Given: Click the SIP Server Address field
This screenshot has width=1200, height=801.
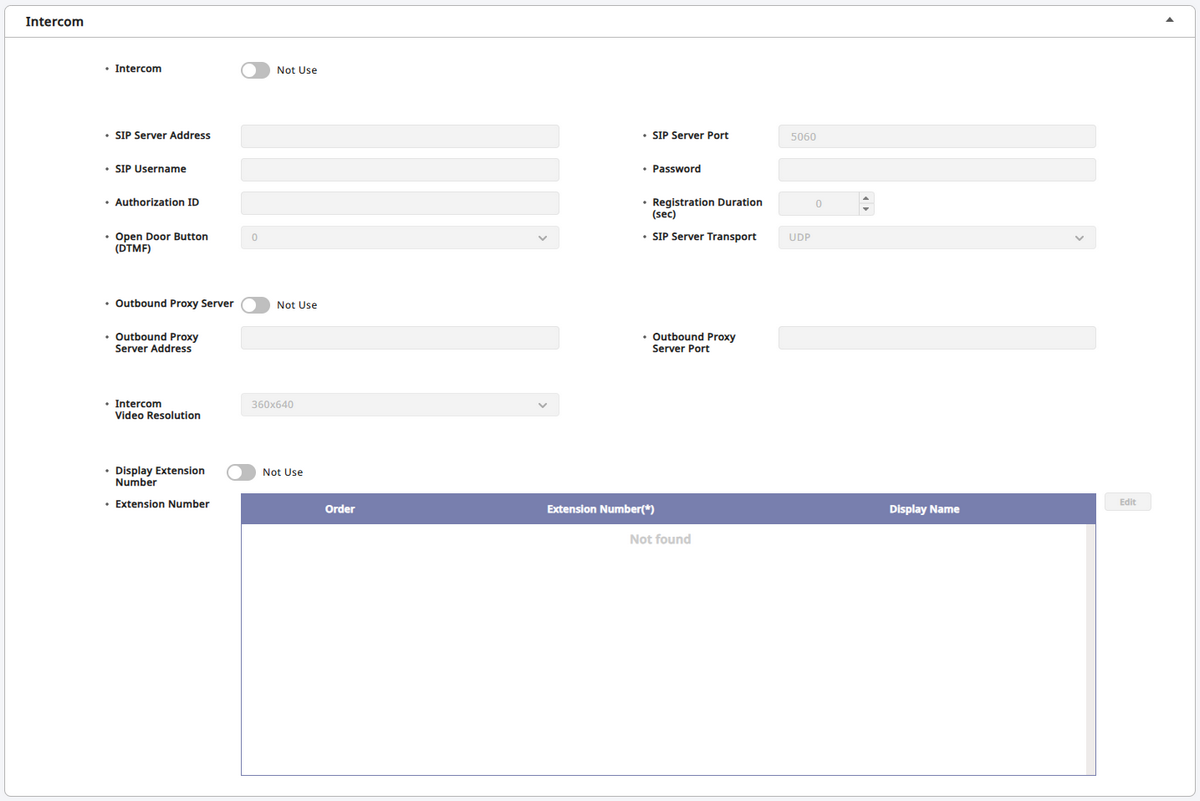Looking at the screenshot, I should point(400,136).
